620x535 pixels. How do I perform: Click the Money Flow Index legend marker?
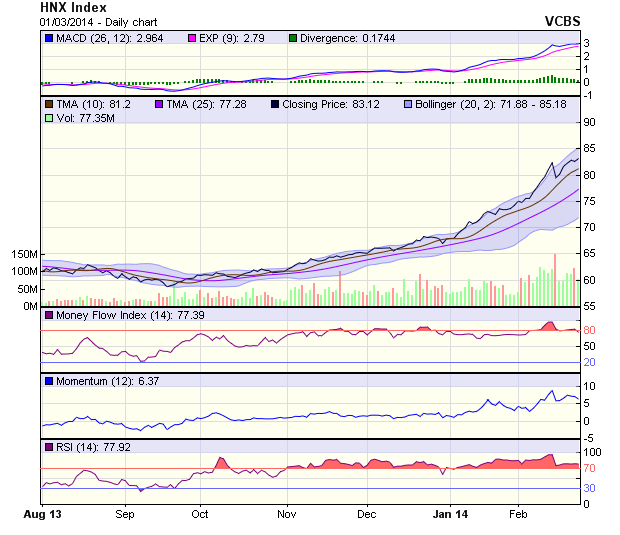tap(50, 316)
